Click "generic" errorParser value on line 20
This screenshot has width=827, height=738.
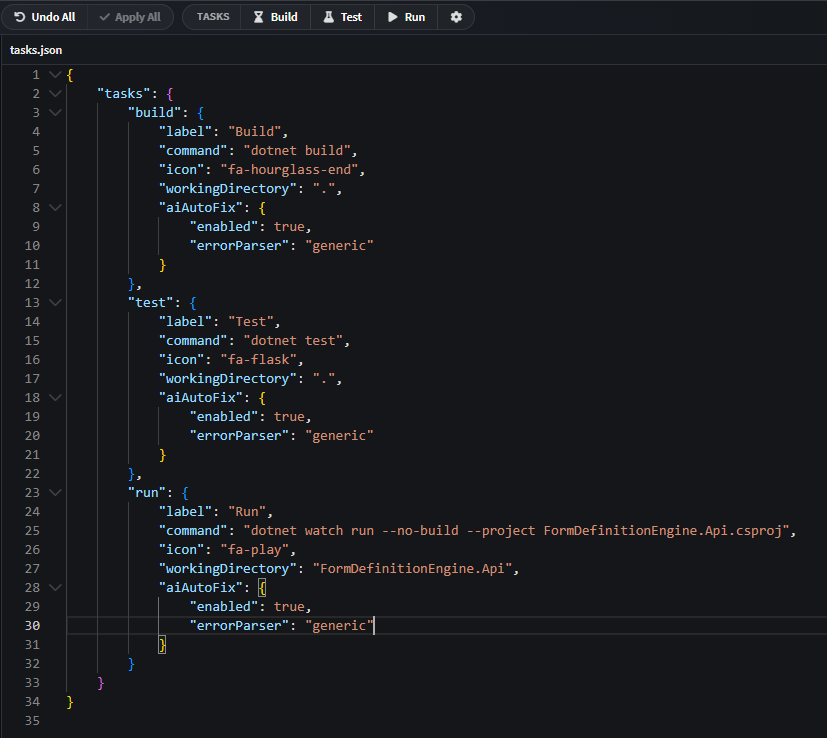pos(339,436)
